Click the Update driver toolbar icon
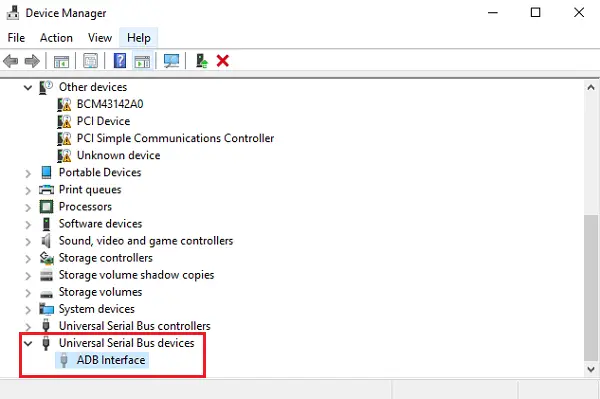 pos(202,61)
